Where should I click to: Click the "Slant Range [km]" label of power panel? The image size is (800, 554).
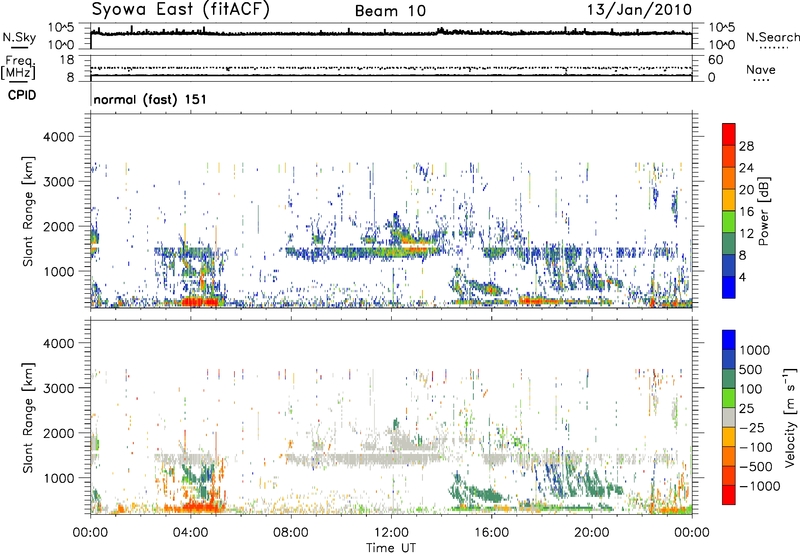[28, 211]
